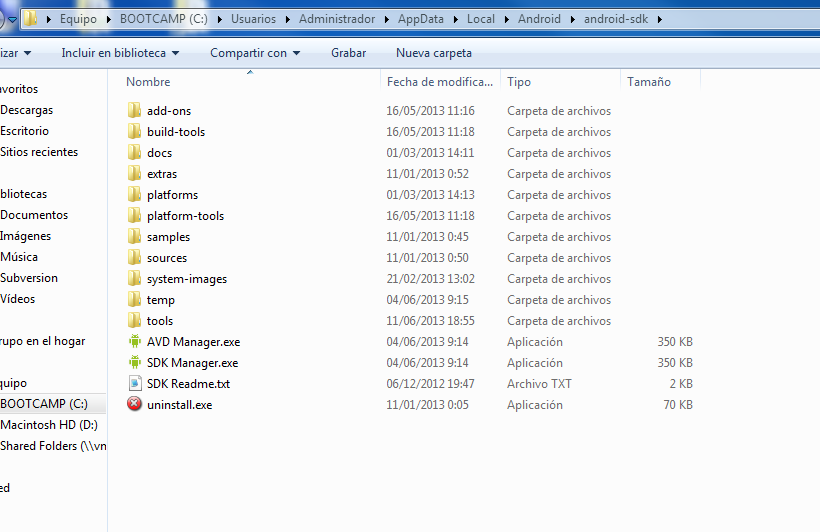Open Sitios recientes in sidebar
Viewport: 820px width, 532px height.
point(39,152)
